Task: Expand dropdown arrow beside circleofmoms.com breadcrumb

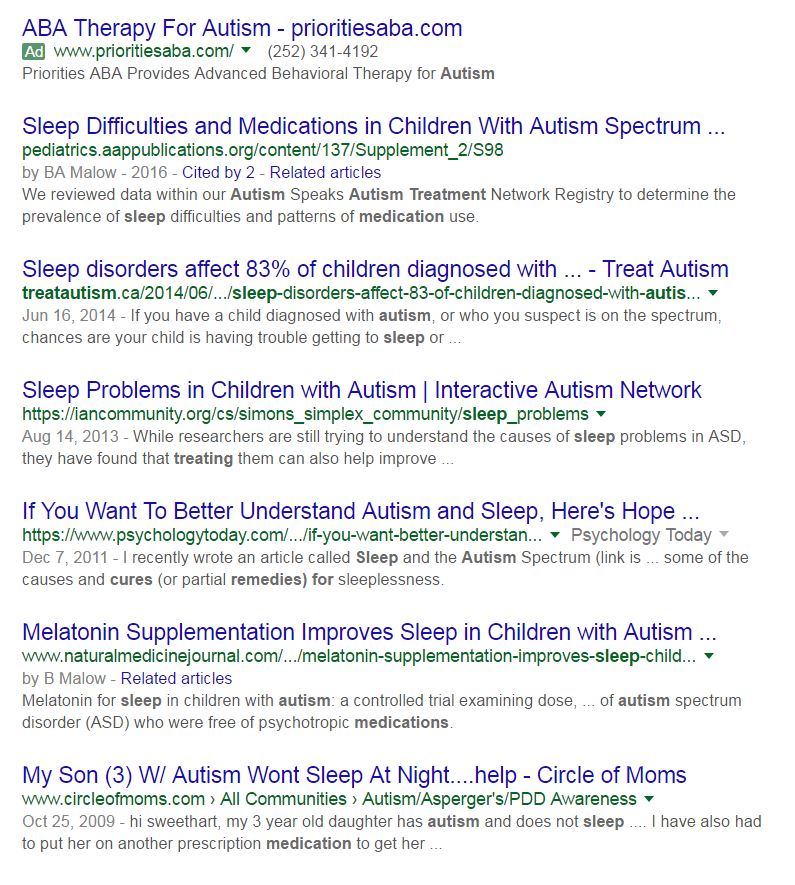Action: point(650,799)
